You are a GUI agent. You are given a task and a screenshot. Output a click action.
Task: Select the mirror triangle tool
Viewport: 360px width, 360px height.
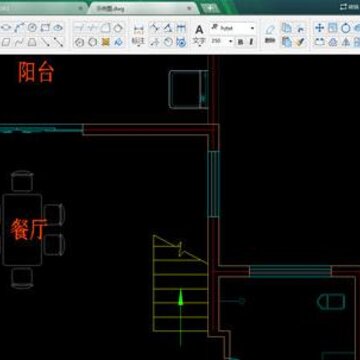point(346,42)
